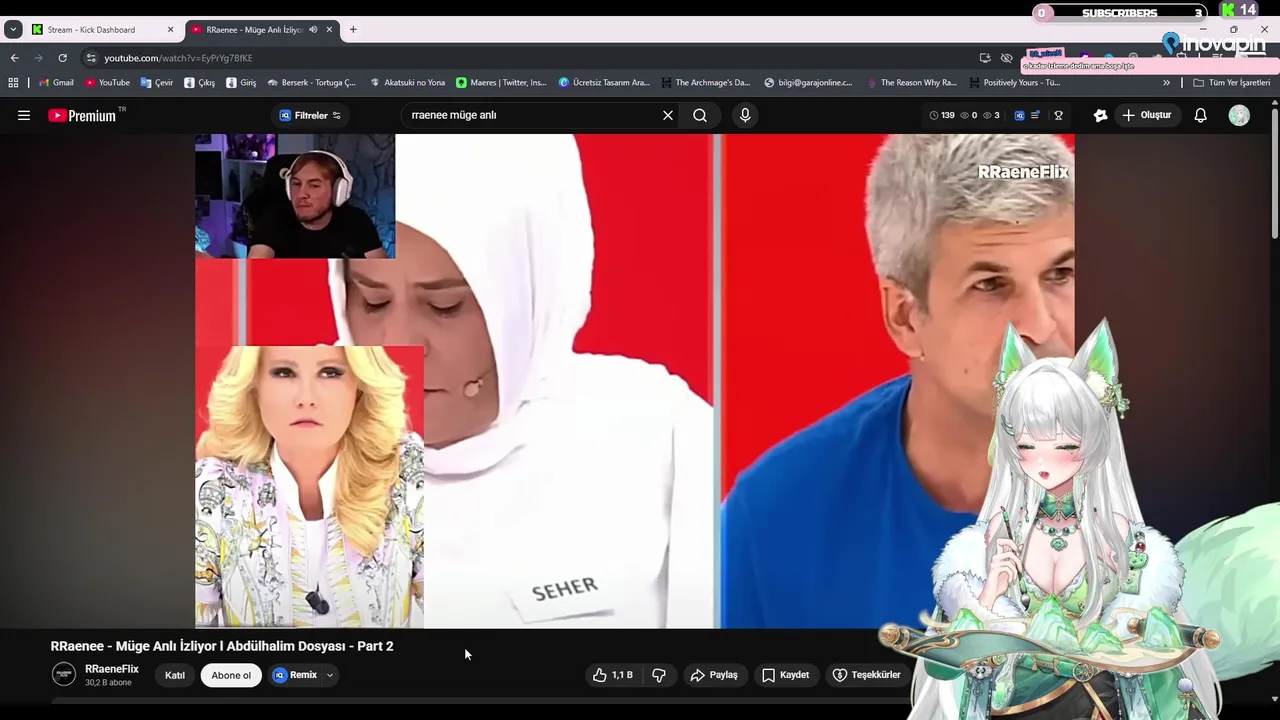This screenshot has width=1280, height=720.
Task: Open the account avatar menu
Action: click(x=1239, y=115)
